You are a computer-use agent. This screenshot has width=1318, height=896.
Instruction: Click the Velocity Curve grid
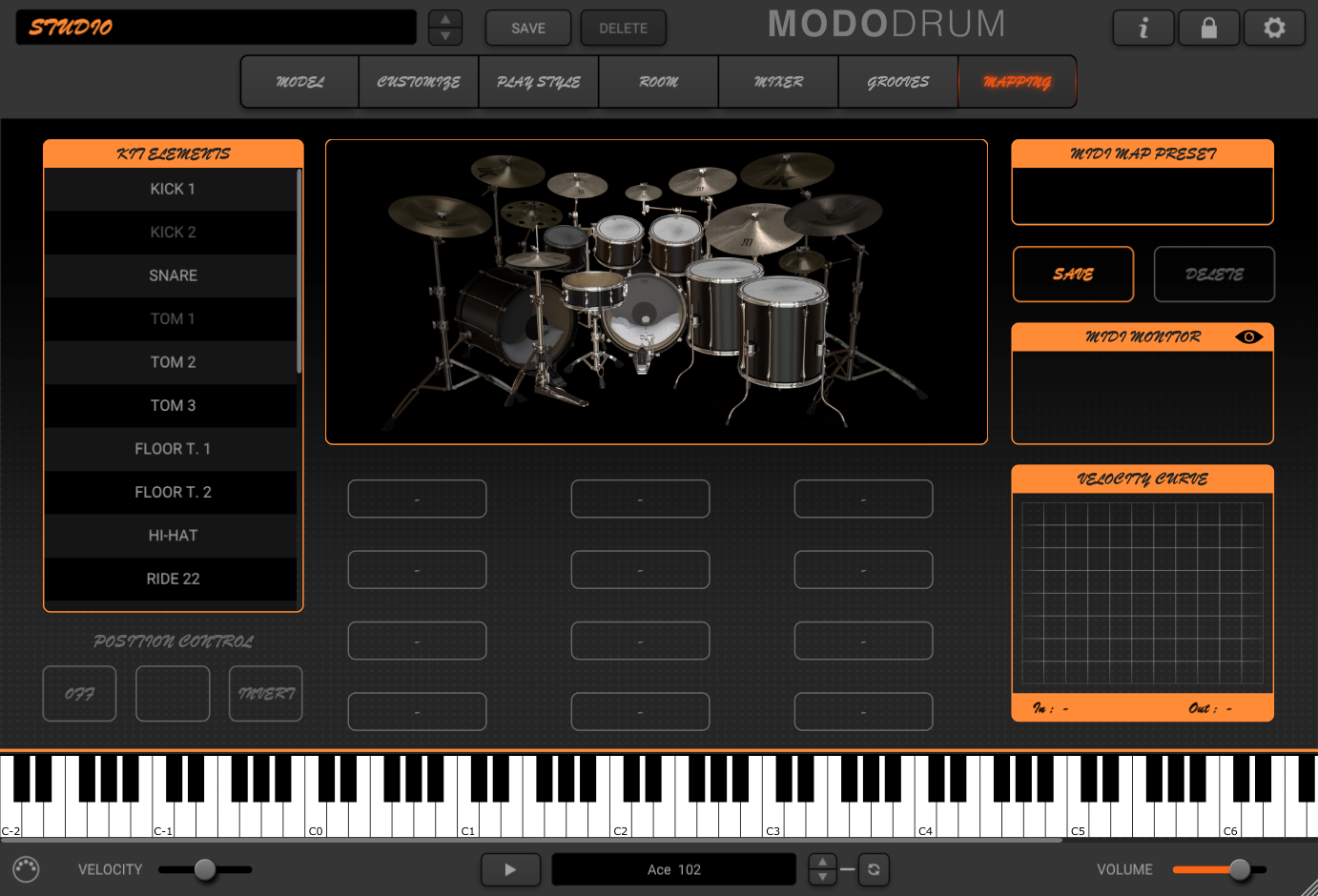[x=1143, y=594]
